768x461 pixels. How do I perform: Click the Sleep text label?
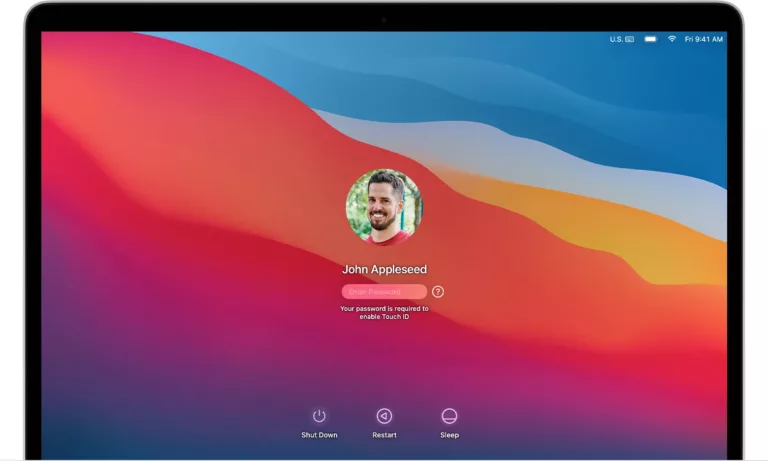click(x=449, y=435)
